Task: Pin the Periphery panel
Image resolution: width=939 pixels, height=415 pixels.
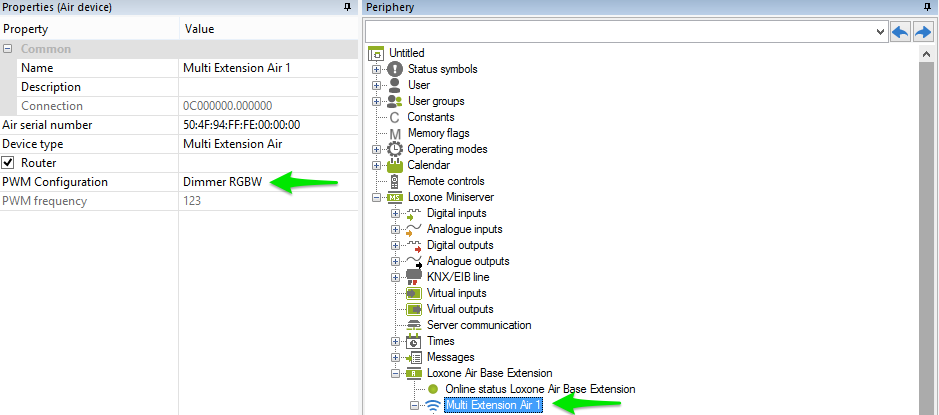Action: point(928,7)
